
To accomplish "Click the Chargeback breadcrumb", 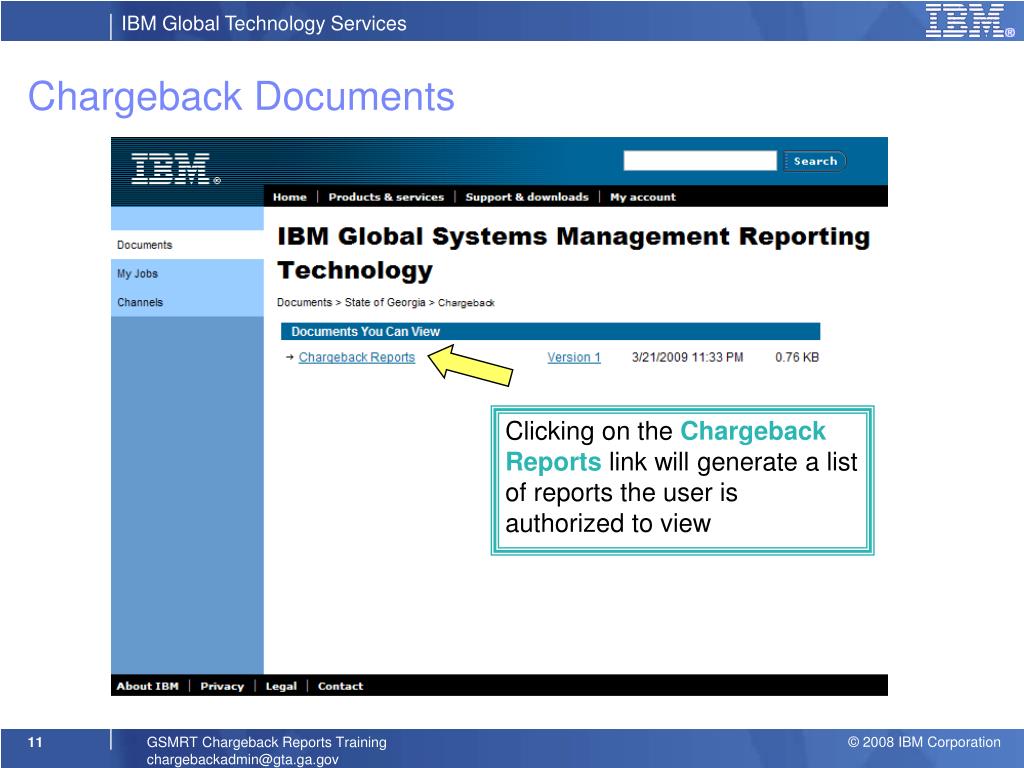I will pyautogui.click(x=466, y=303).
